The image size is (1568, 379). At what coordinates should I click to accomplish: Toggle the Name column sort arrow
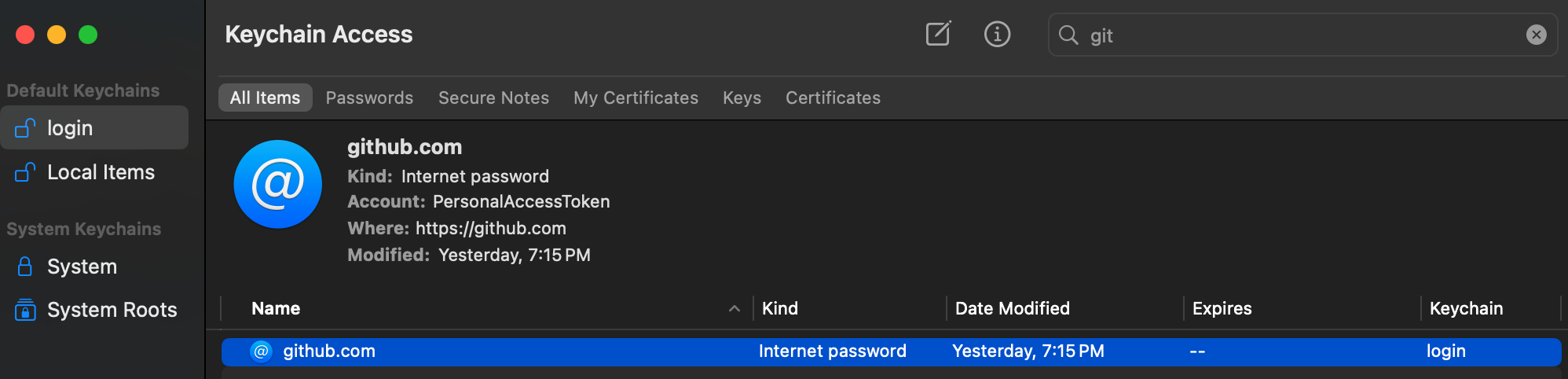735,308
